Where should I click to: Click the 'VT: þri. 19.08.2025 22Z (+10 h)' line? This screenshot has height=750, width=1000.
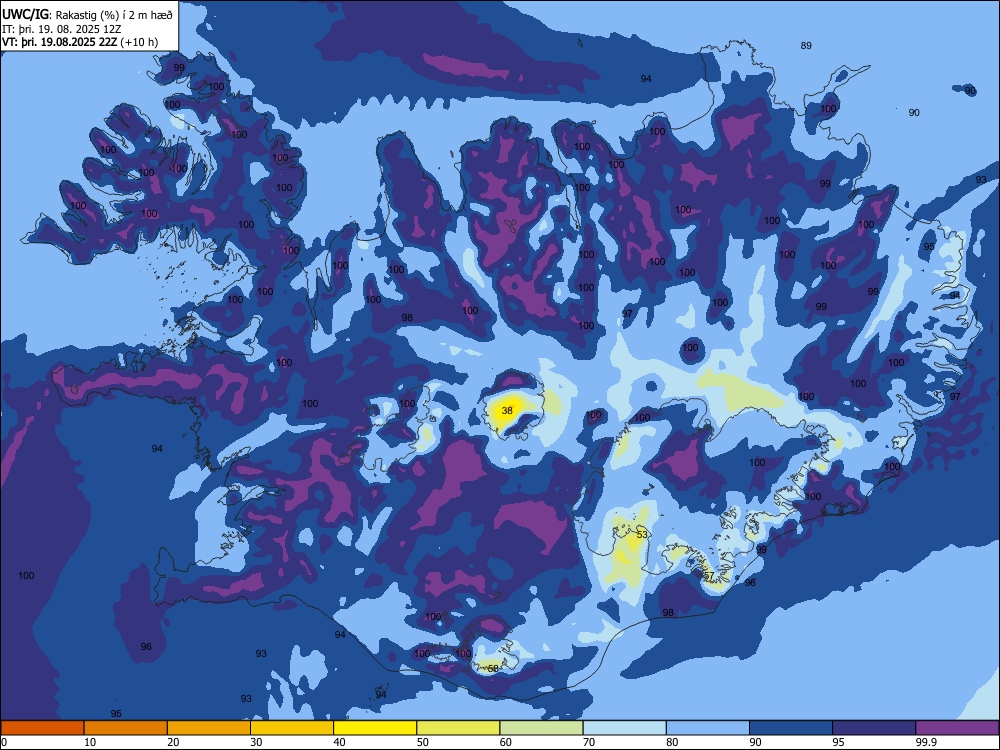(x=80, y=42)
